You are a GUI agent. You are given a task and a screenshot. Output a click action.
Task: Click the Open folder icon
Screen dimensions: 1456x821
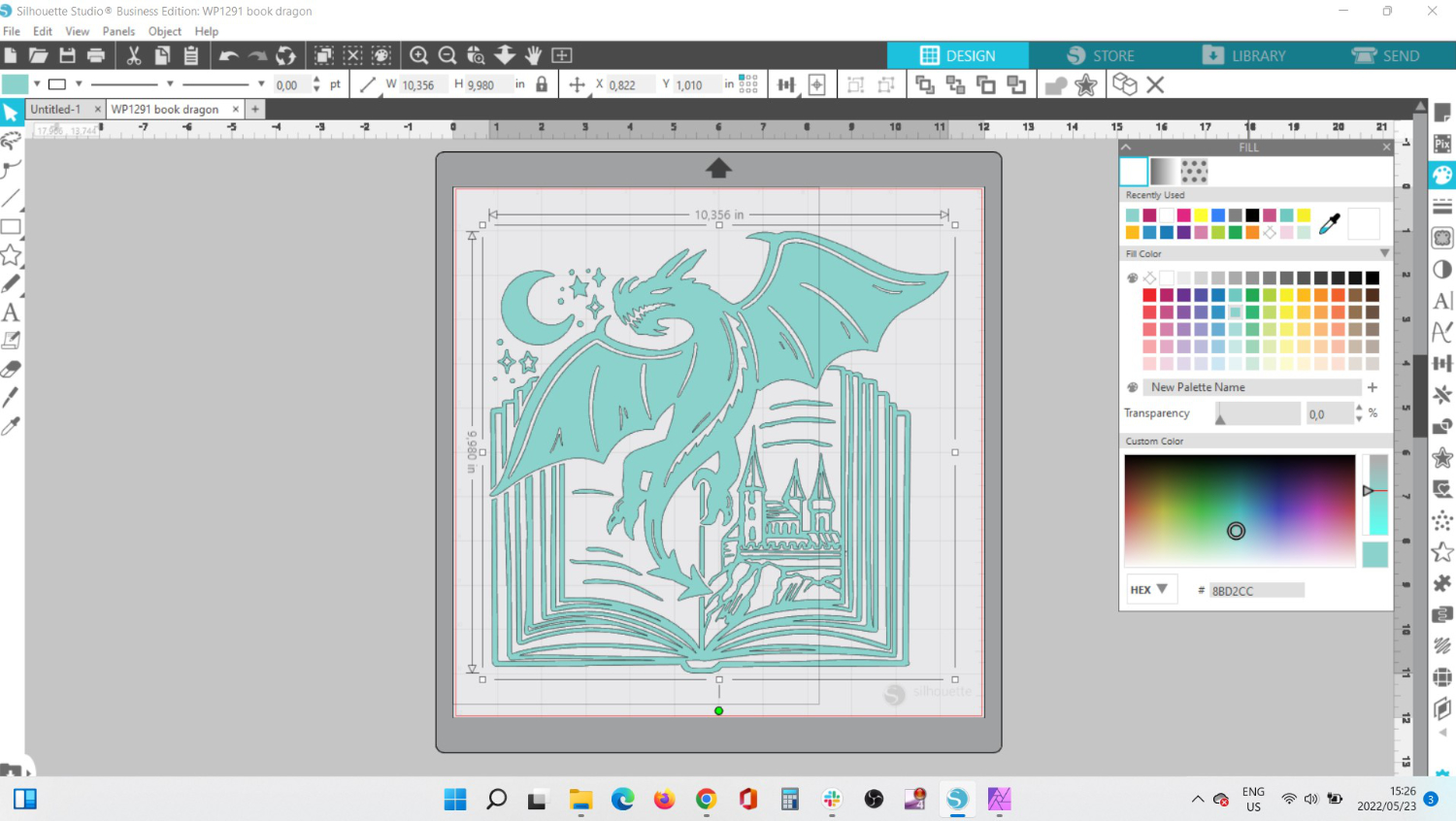click(39, 55)
